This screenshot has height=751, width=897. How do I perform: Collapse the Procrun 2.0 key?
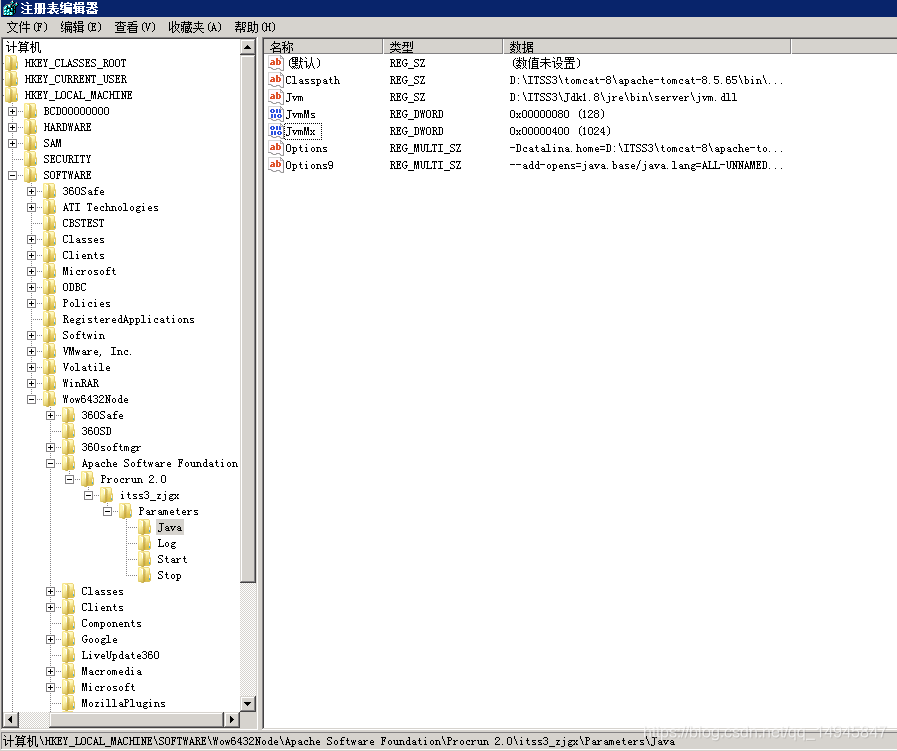tap(69, 479)
